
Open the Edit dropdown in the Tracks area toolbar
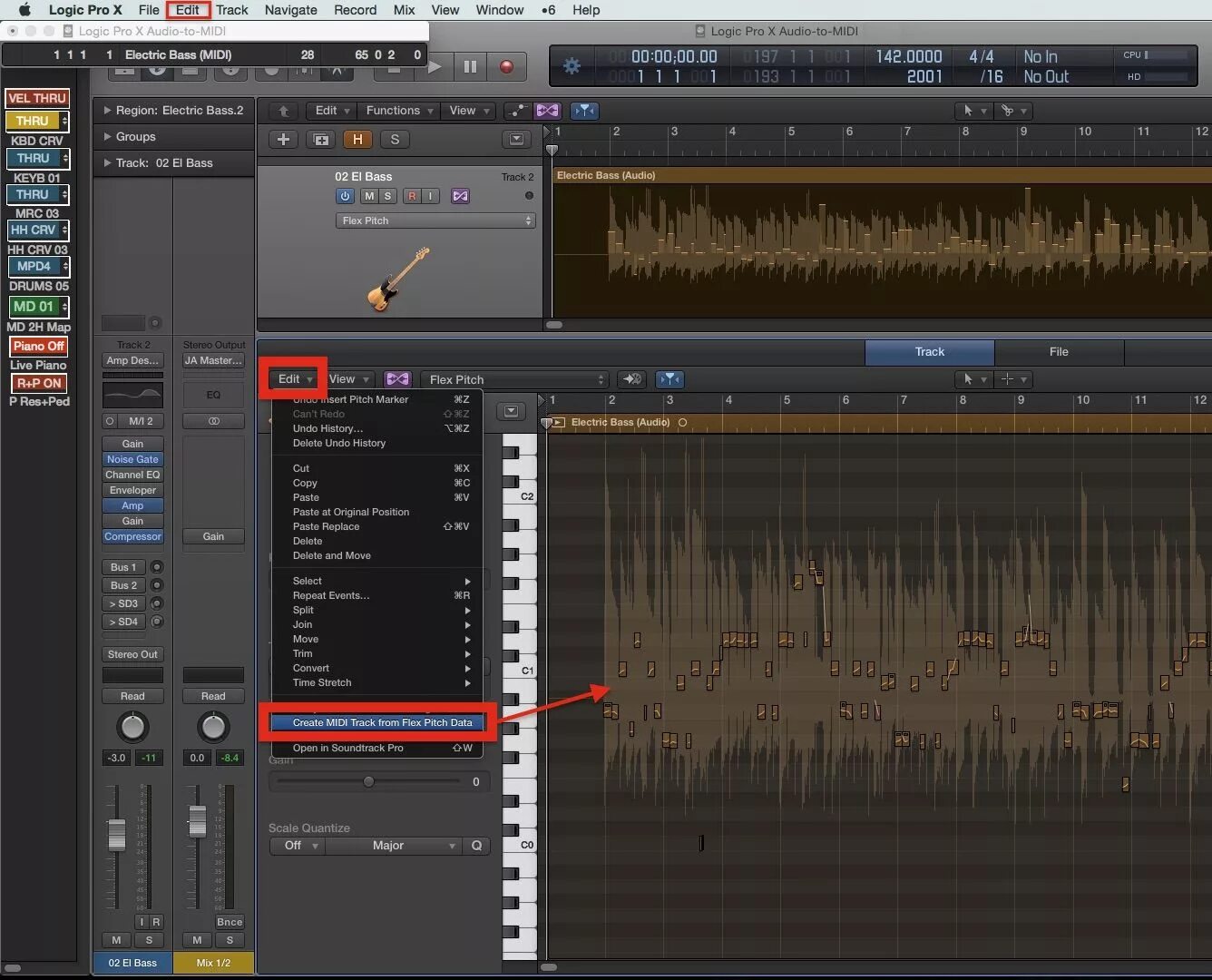click(332, 111)
